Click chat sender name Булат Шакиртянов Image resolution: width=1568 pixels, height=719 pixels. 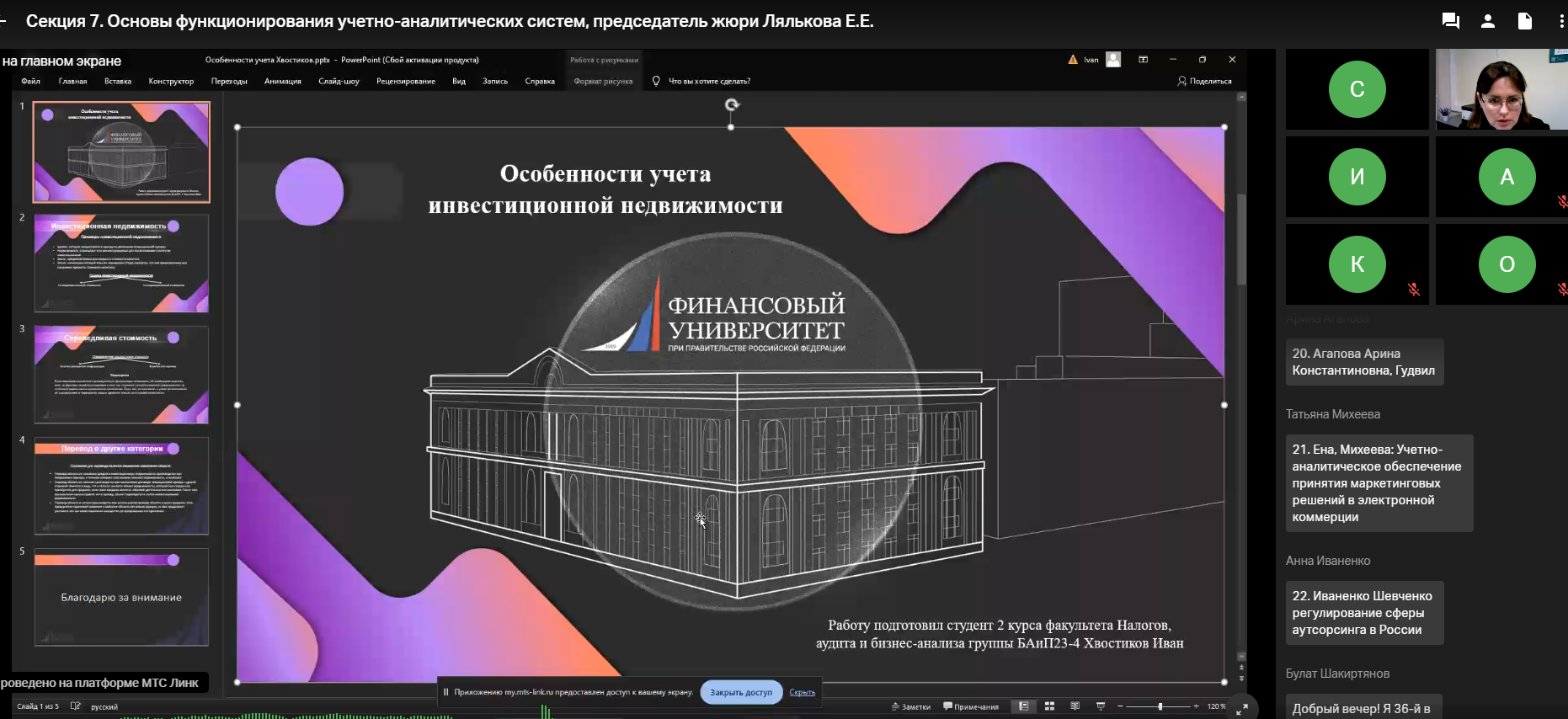(1337, 674)
